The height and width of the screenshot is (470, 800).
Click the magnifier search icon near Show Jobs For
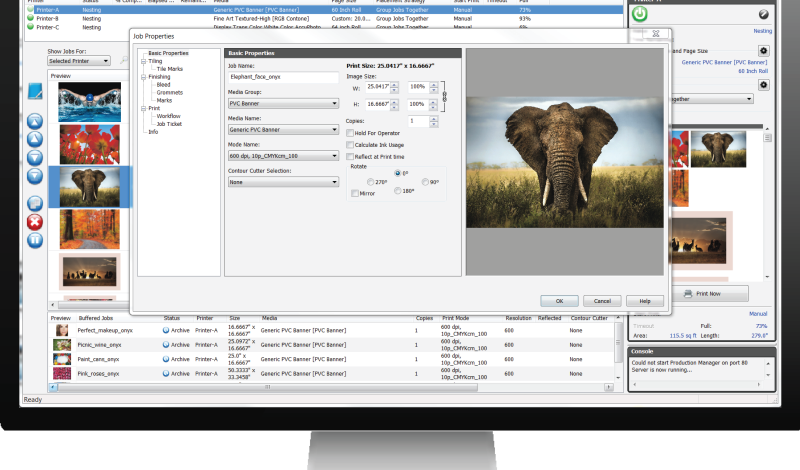(x=124, y=60)
